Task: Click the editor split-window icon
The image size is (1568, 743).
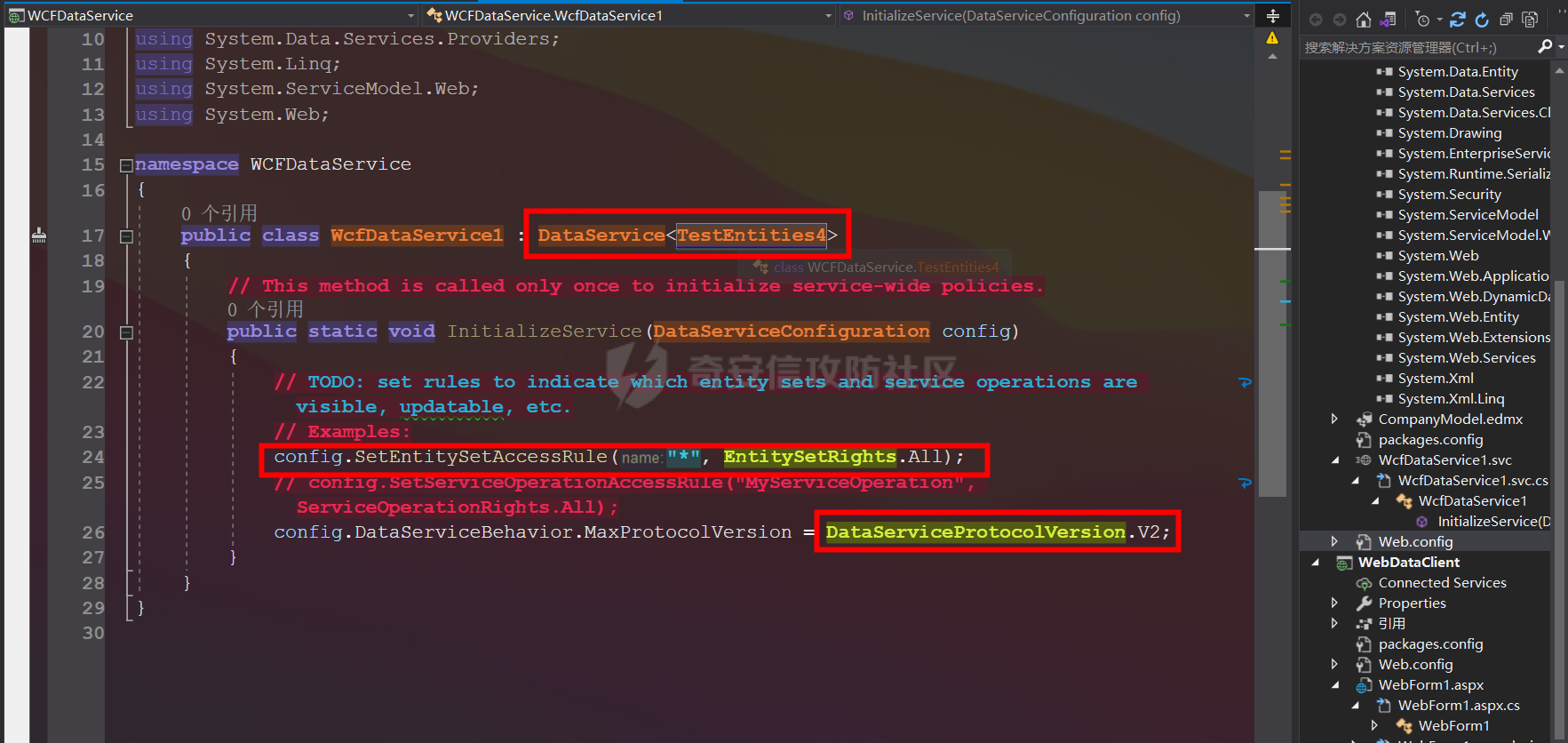Action: point(1273,15)
